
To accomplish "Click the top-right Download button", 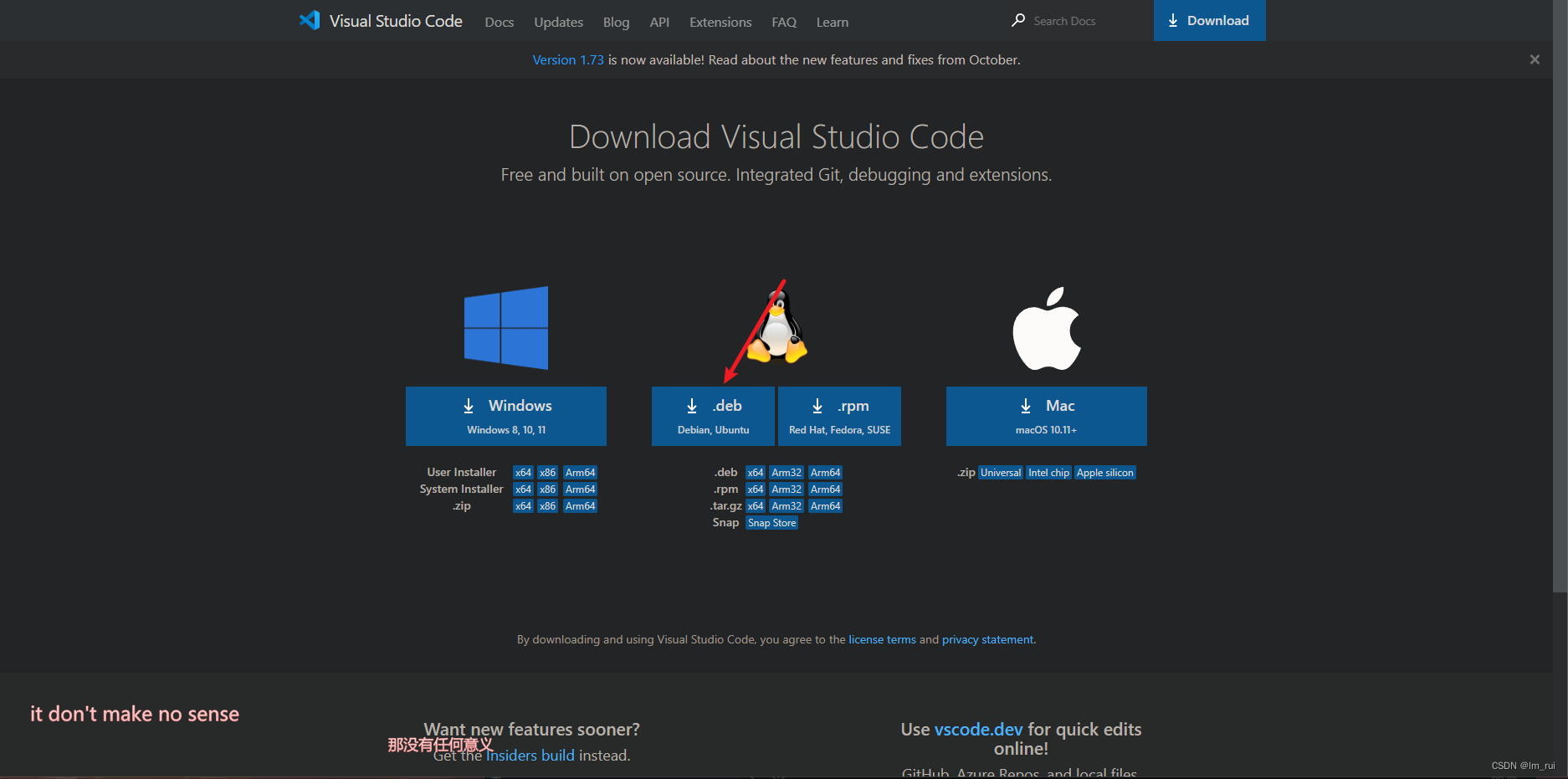I will click(x=1209, y=20).
